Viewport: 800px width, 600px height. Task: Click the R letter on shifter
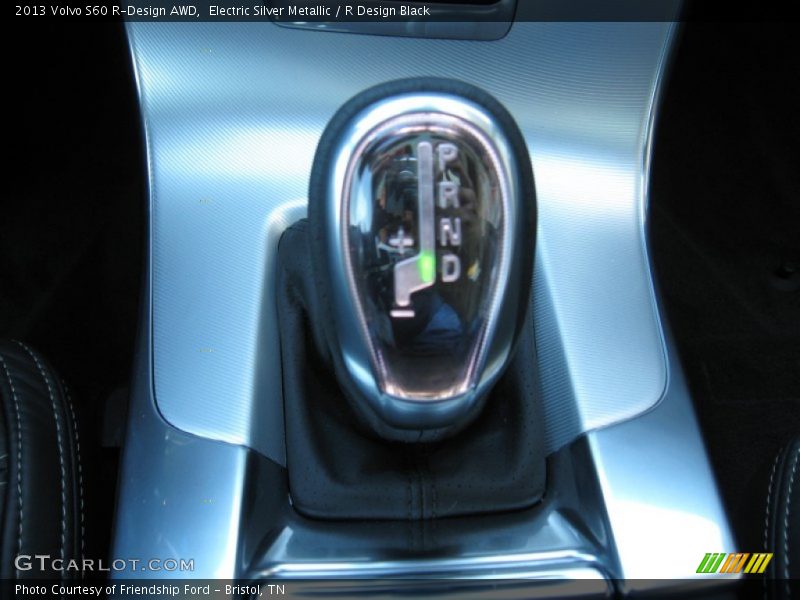coord(449,194)
